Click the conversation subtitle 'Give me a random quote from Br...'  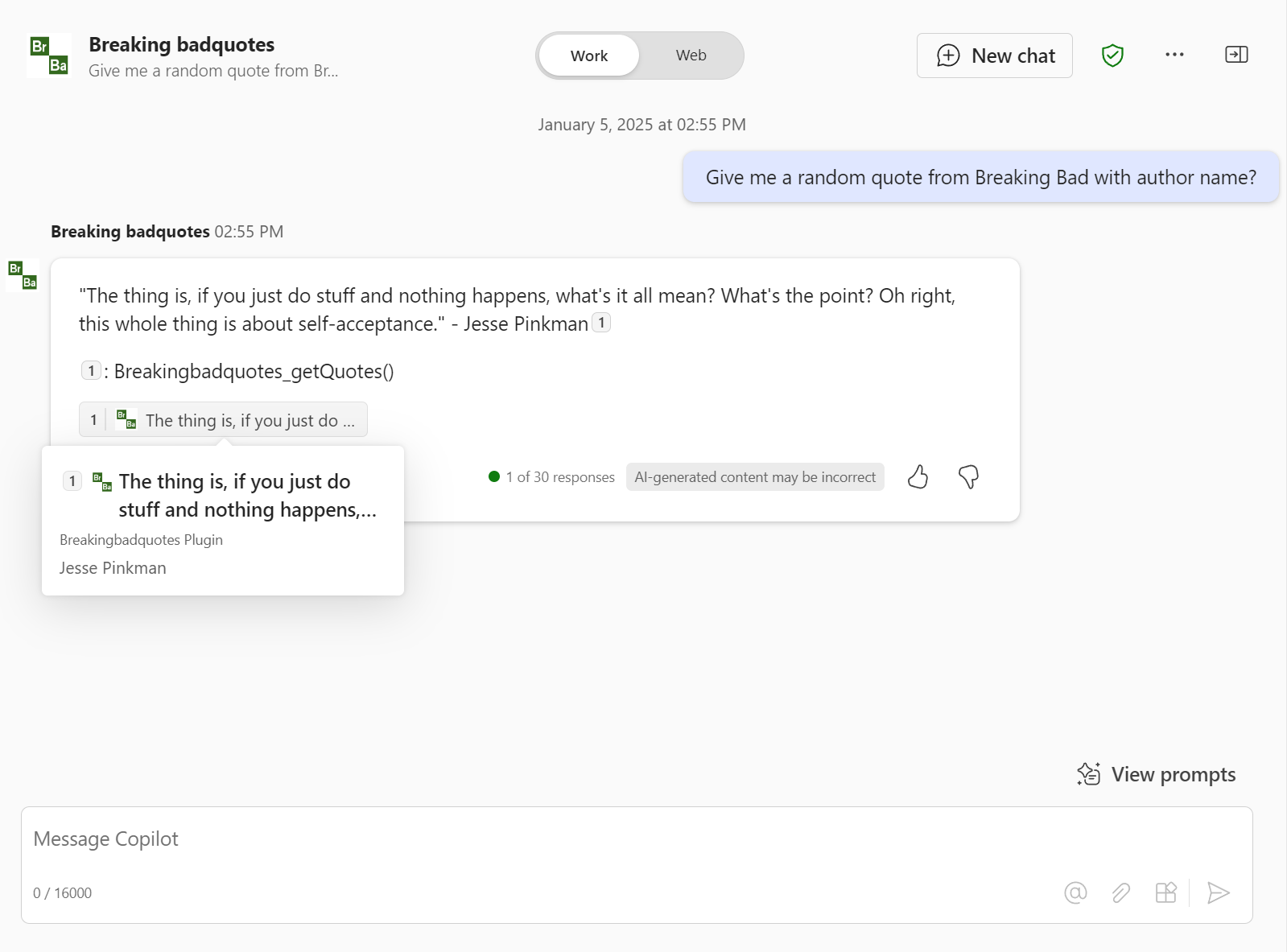coord(213,71)
